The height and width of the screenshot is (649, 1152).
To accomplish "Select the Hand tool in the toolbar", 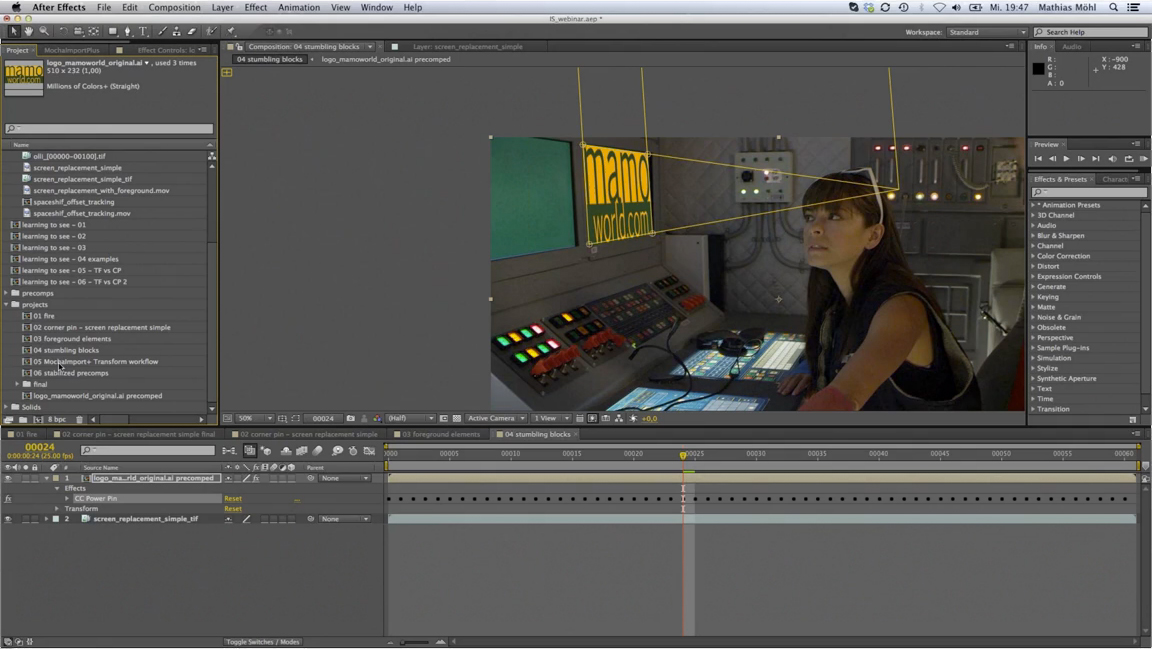I will coord(28,32).
